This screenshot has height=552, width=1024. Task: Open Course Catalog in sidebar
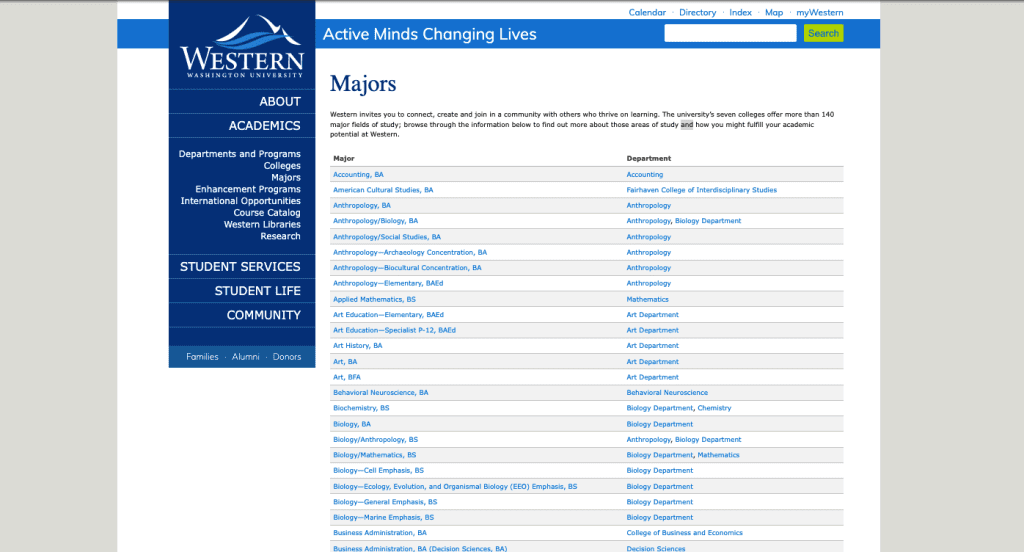tap(267, 213)
